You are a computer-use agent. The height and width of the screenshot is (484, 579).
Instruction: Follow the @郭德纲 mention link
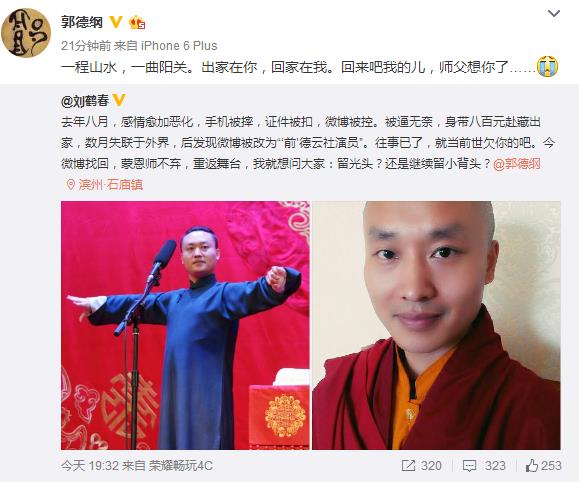coord(517,164)
